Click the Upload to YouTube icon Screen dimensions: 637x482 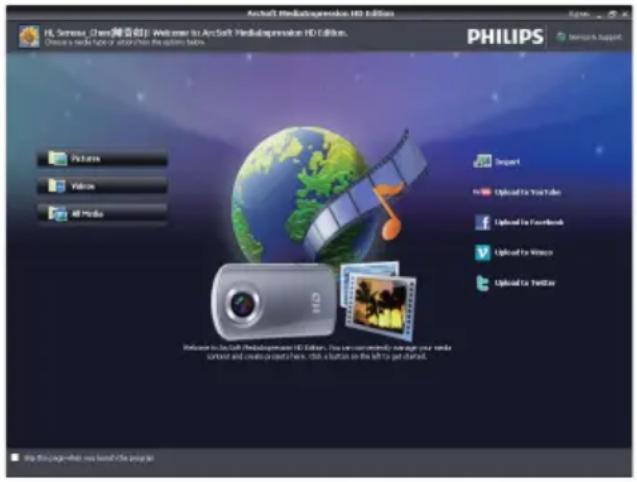point(482,192)
